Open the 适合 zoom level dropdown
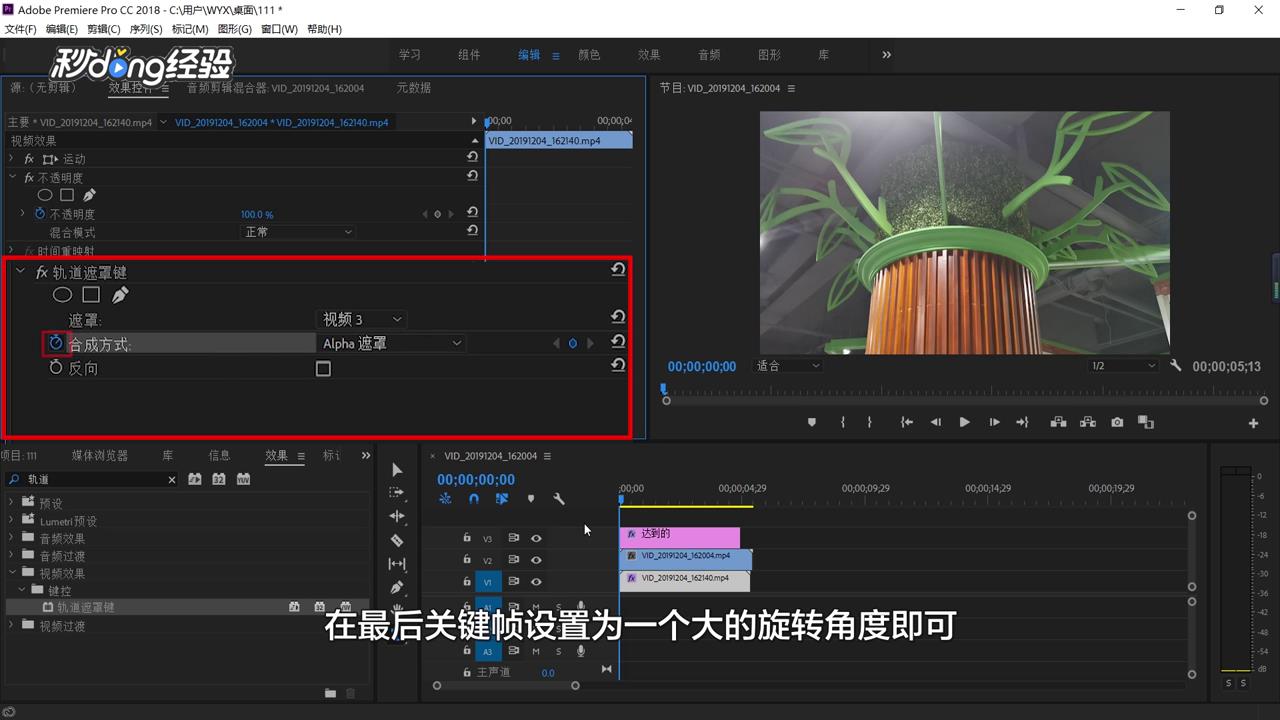The image size is (1280, 720). point(787,366)
